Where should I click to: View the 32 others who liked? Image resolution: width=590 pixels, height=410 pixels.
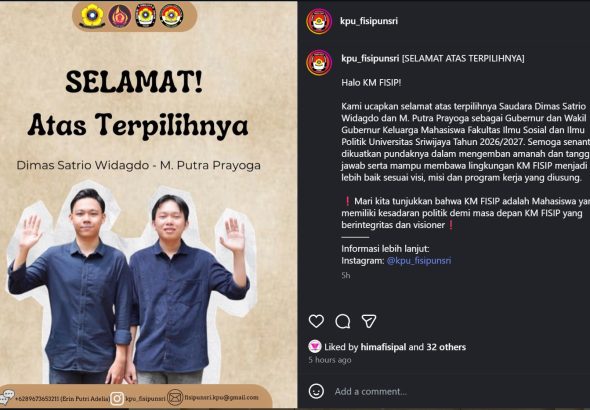(x=446, y=347)
